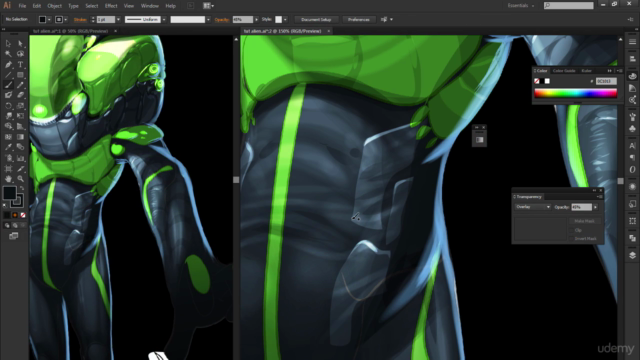Viewport: 640px width, 360px height.
Task: Change screen mode at toolbar bottom
Action: pos(13,236)
